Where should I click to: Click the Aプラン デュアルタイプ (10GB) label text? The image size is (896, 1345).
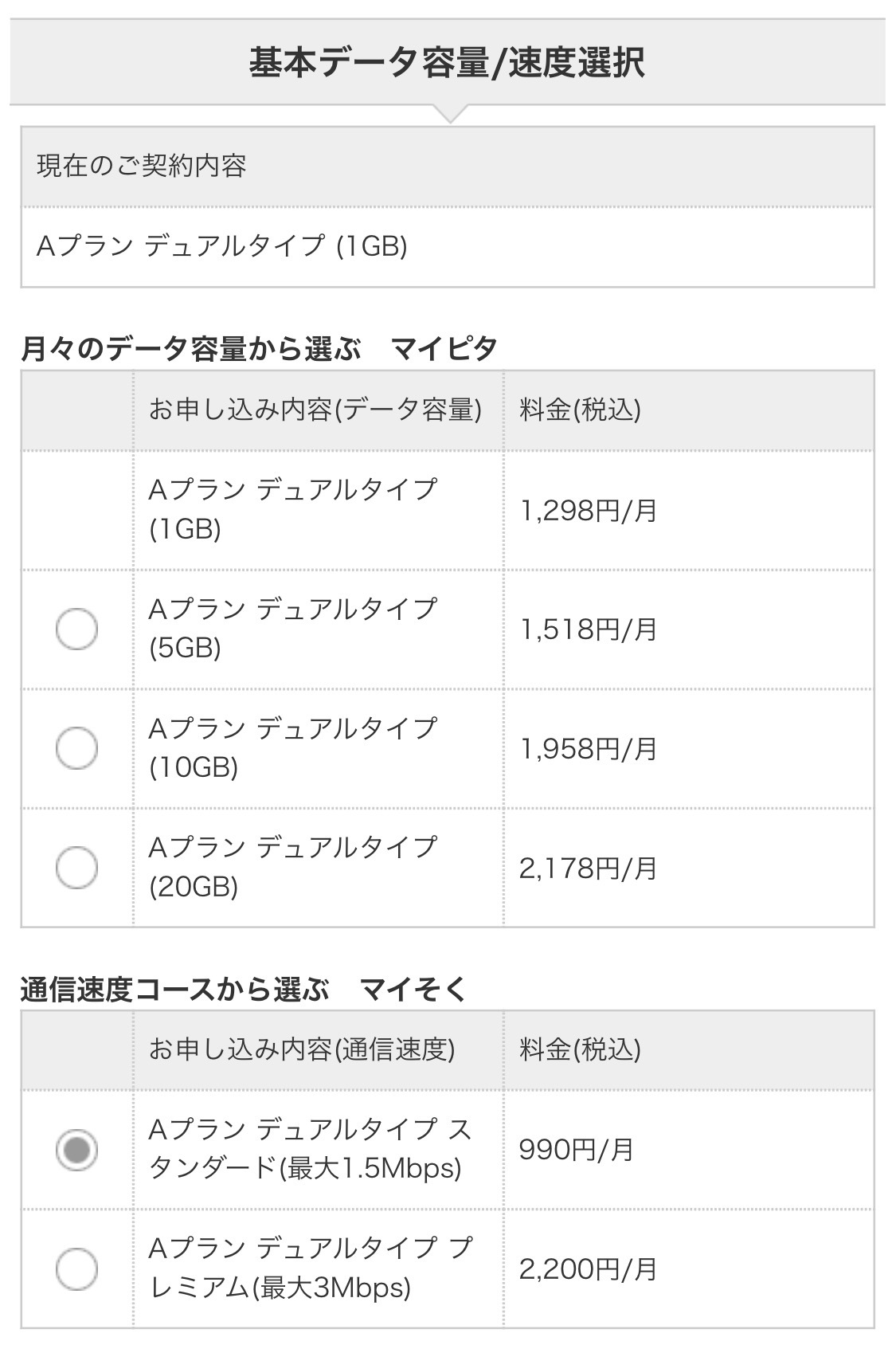[x=293, y=747]
